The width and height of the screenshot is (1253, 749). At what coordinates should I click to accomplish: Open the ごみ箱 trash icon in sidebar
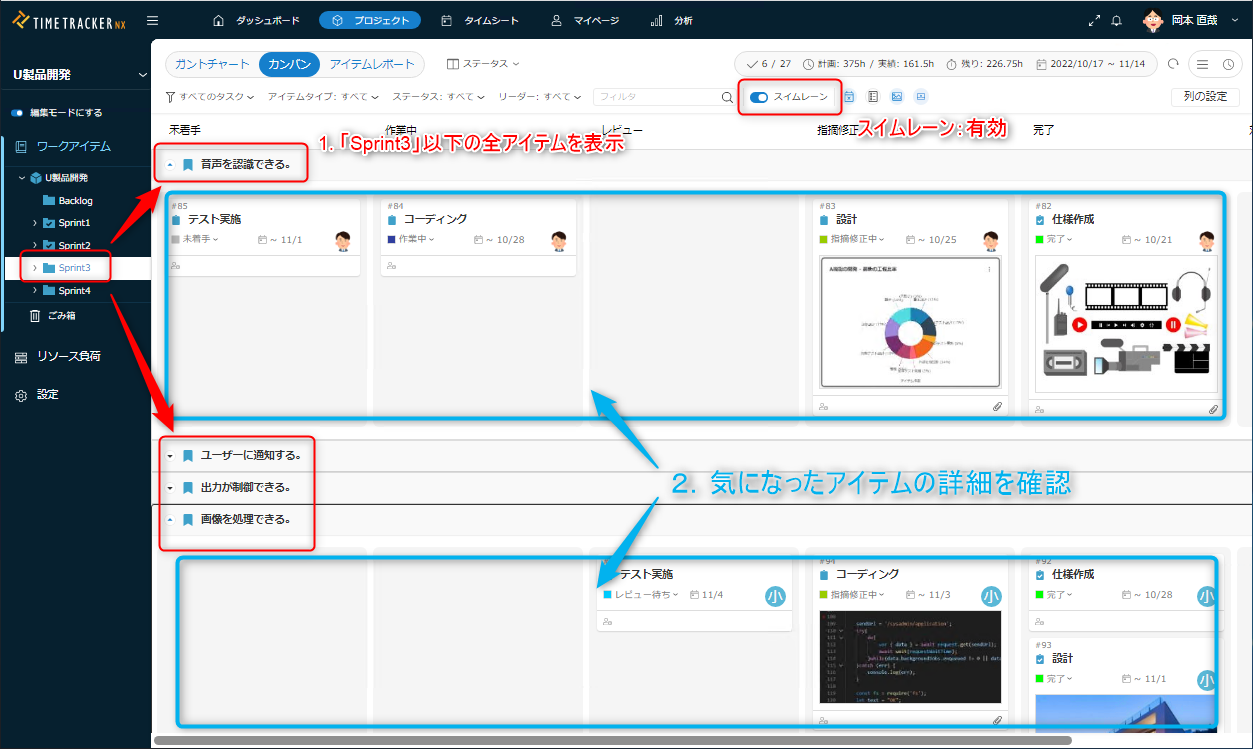35,315
